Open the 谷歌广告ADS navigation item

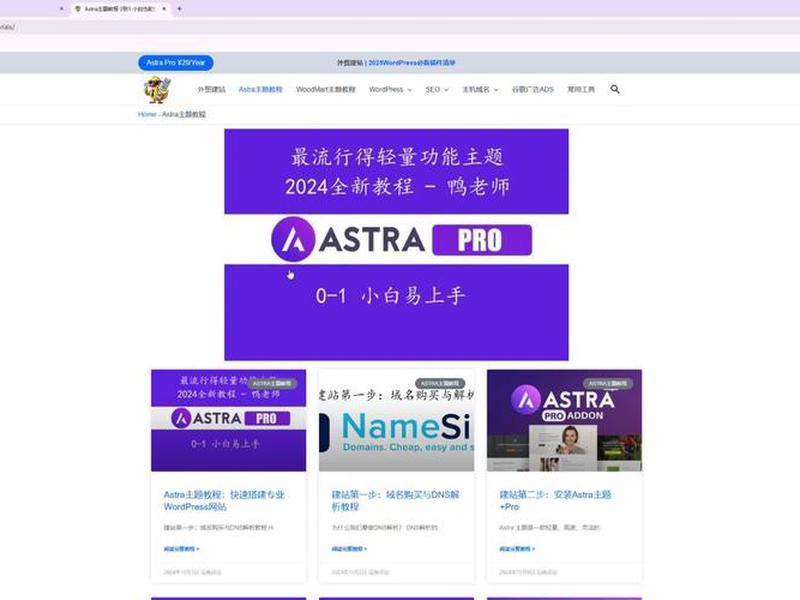point(533,89)
